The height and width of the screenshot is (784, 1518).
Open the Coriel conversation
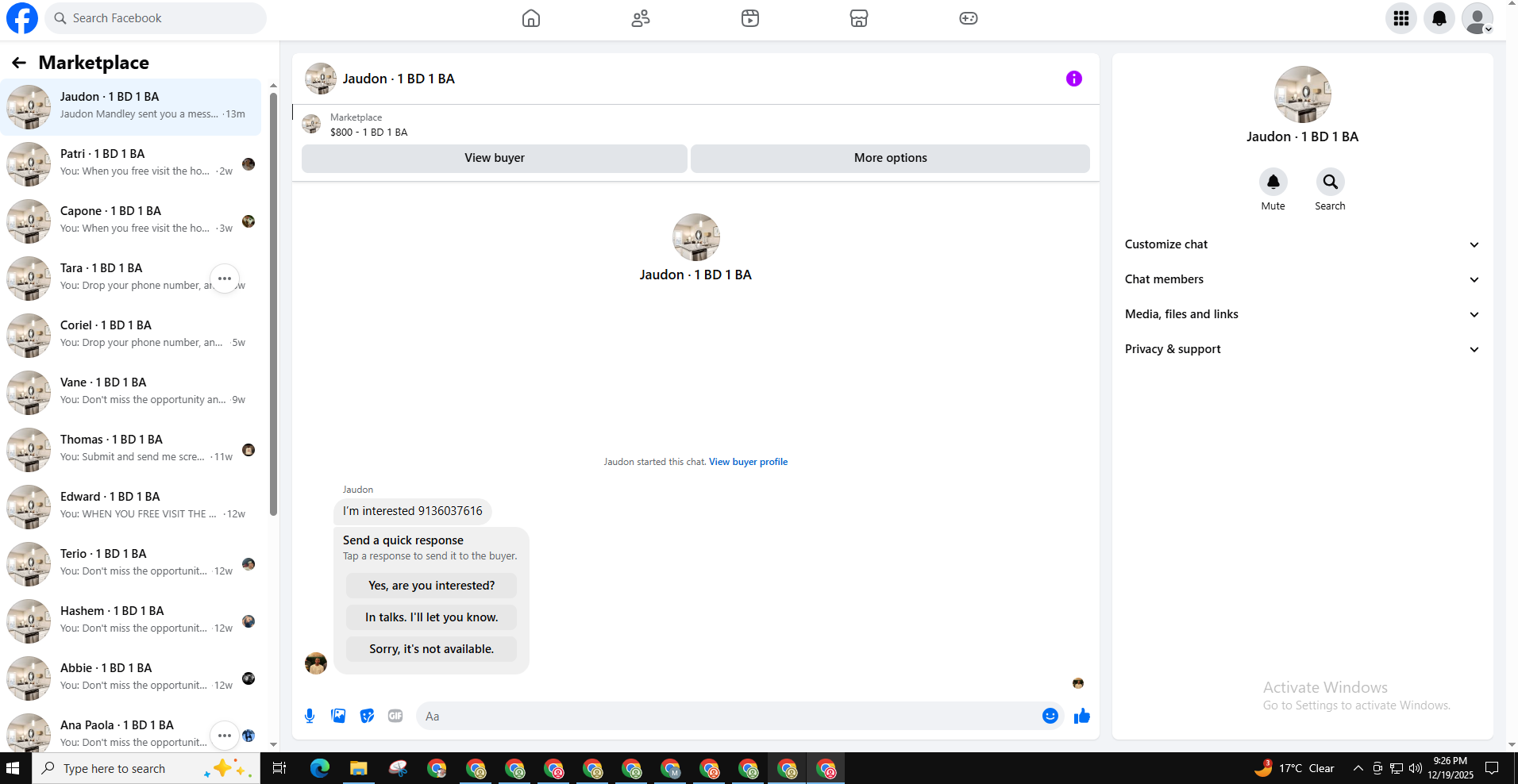132,336
